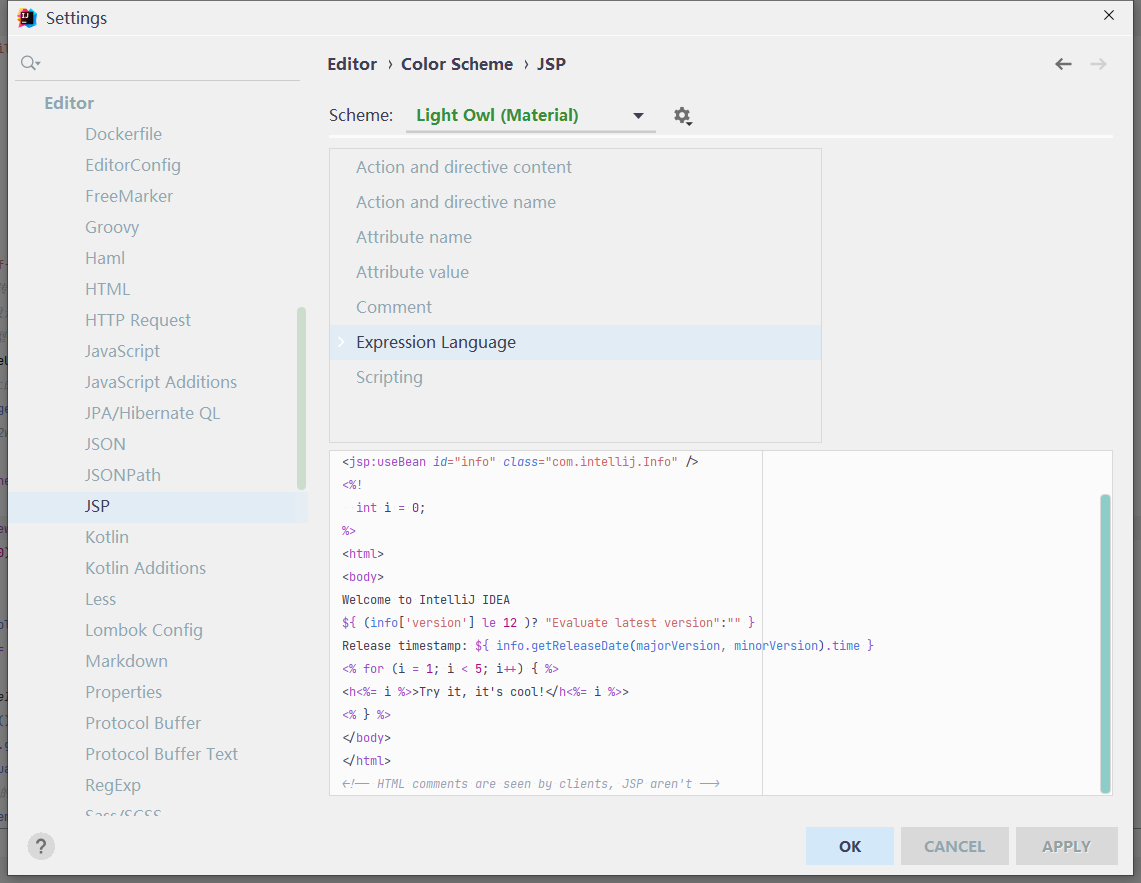Image resolution: width=1141 pixels, height=883 pixels.
Task: Select FreeMarker in the settings tree
Action: (129, 196)
